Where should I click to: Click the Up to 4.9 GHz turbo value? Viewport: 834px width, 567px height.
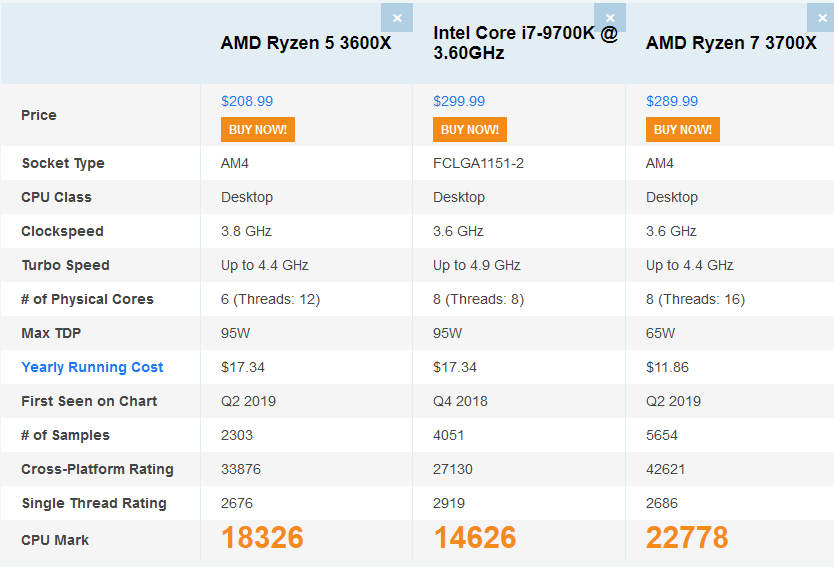click(477, 265)
